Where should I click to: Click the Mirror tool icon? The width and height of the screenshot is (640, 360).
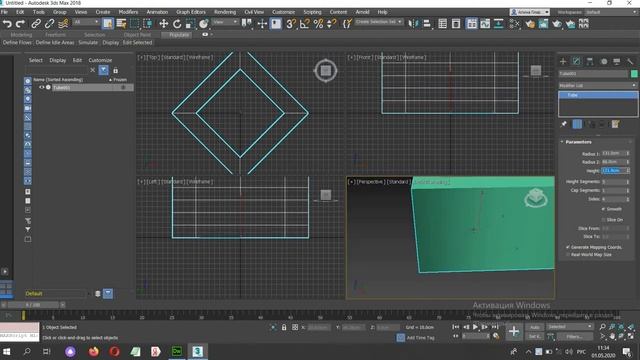(x=413, y=24)
